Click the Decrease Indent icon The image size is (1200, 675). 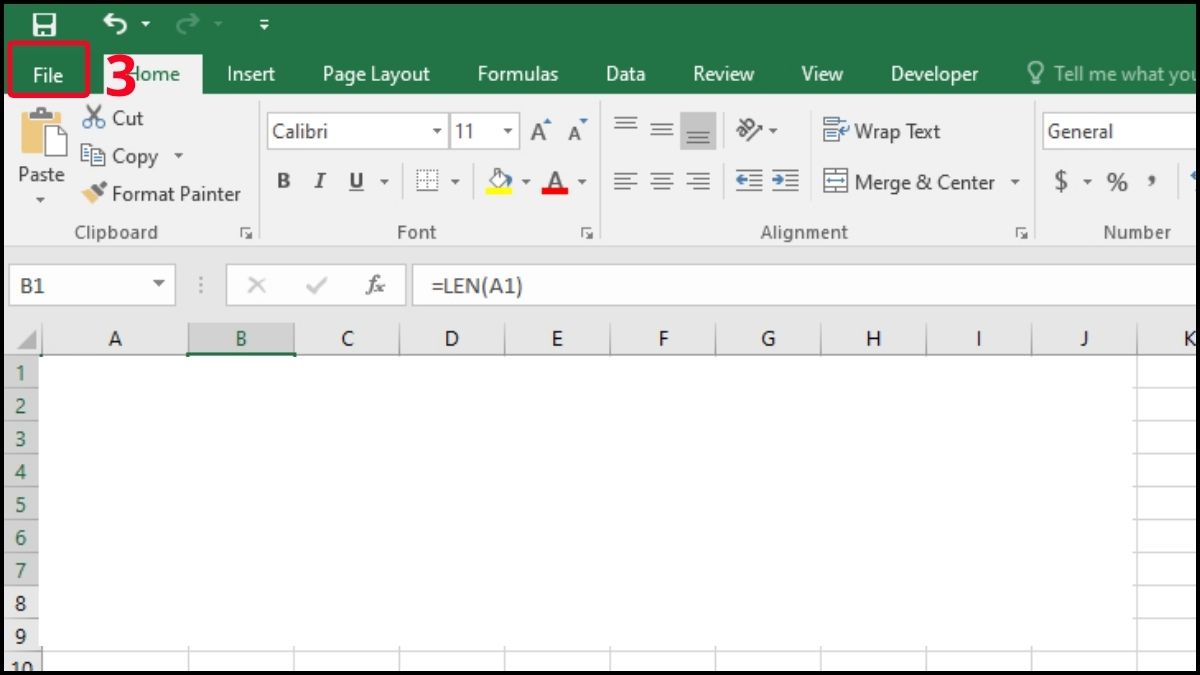748,181
